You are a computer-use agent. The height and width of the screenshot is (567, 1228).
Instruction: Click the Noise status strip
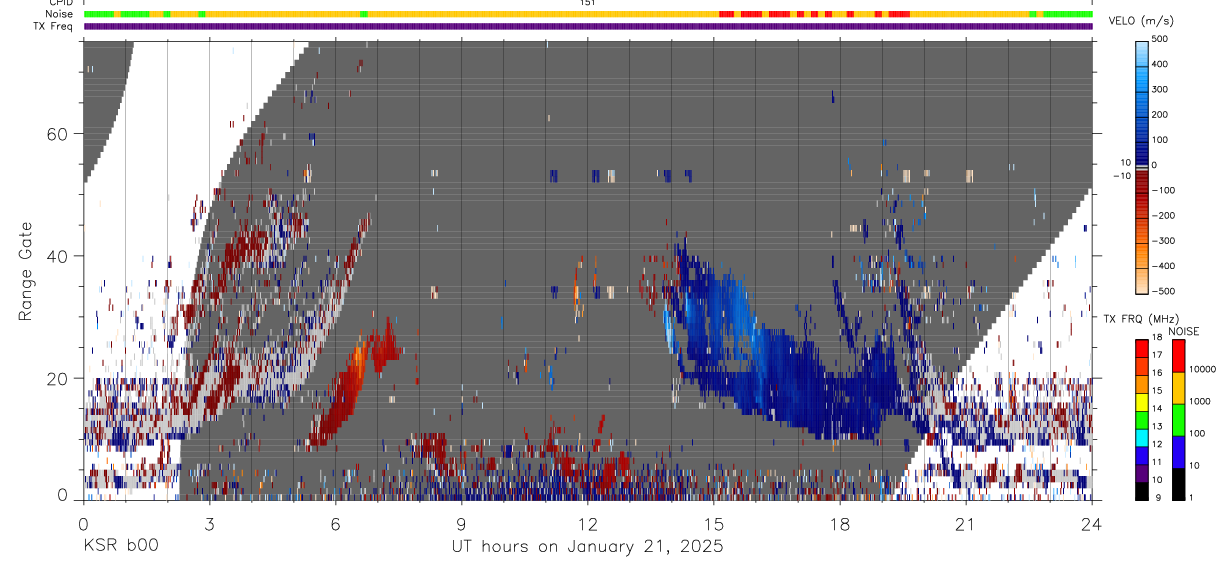tap(588, 14)
